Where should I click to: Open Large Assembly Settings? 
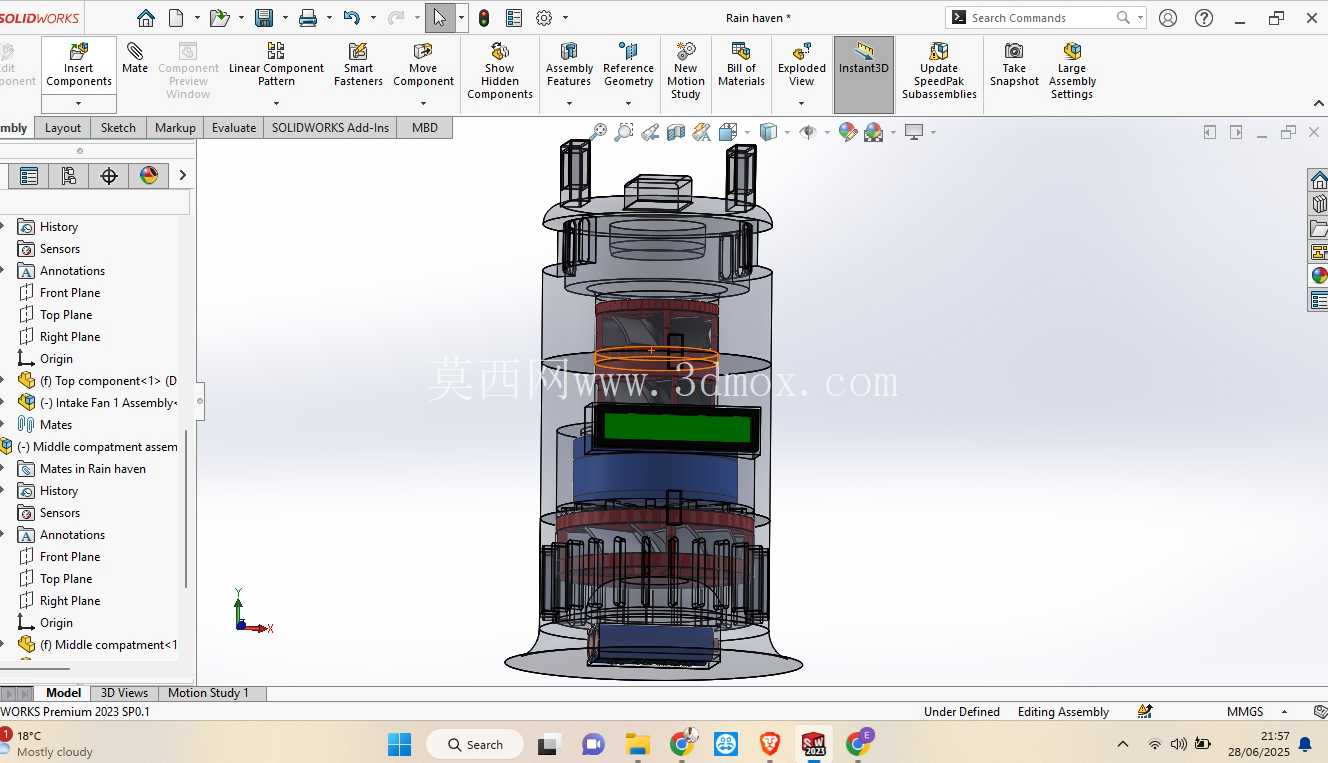pyautogui.click(x=1072, y=70)
